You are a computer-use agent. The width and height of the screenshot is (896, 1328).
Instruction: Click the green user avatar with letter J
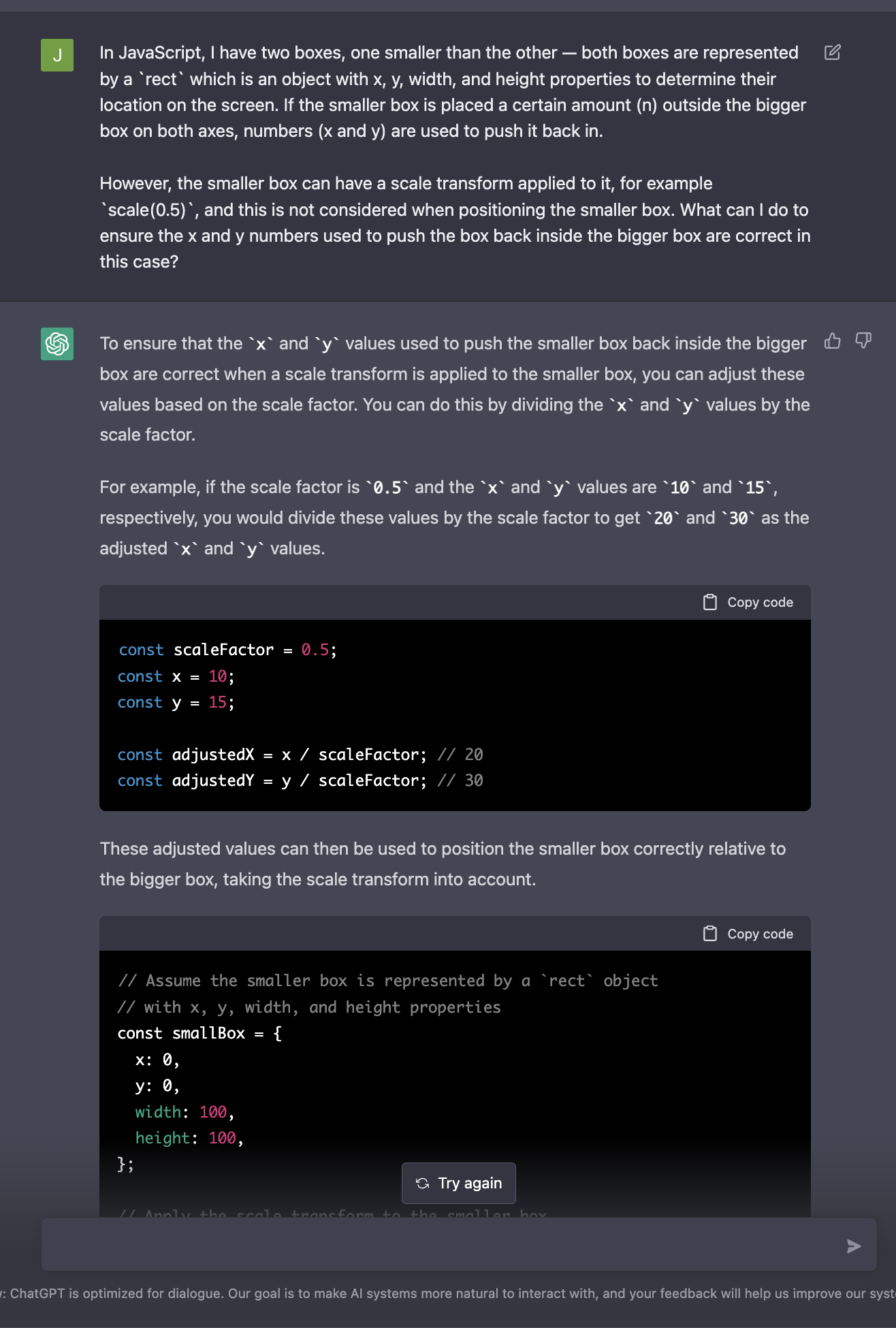pos(58,54)
